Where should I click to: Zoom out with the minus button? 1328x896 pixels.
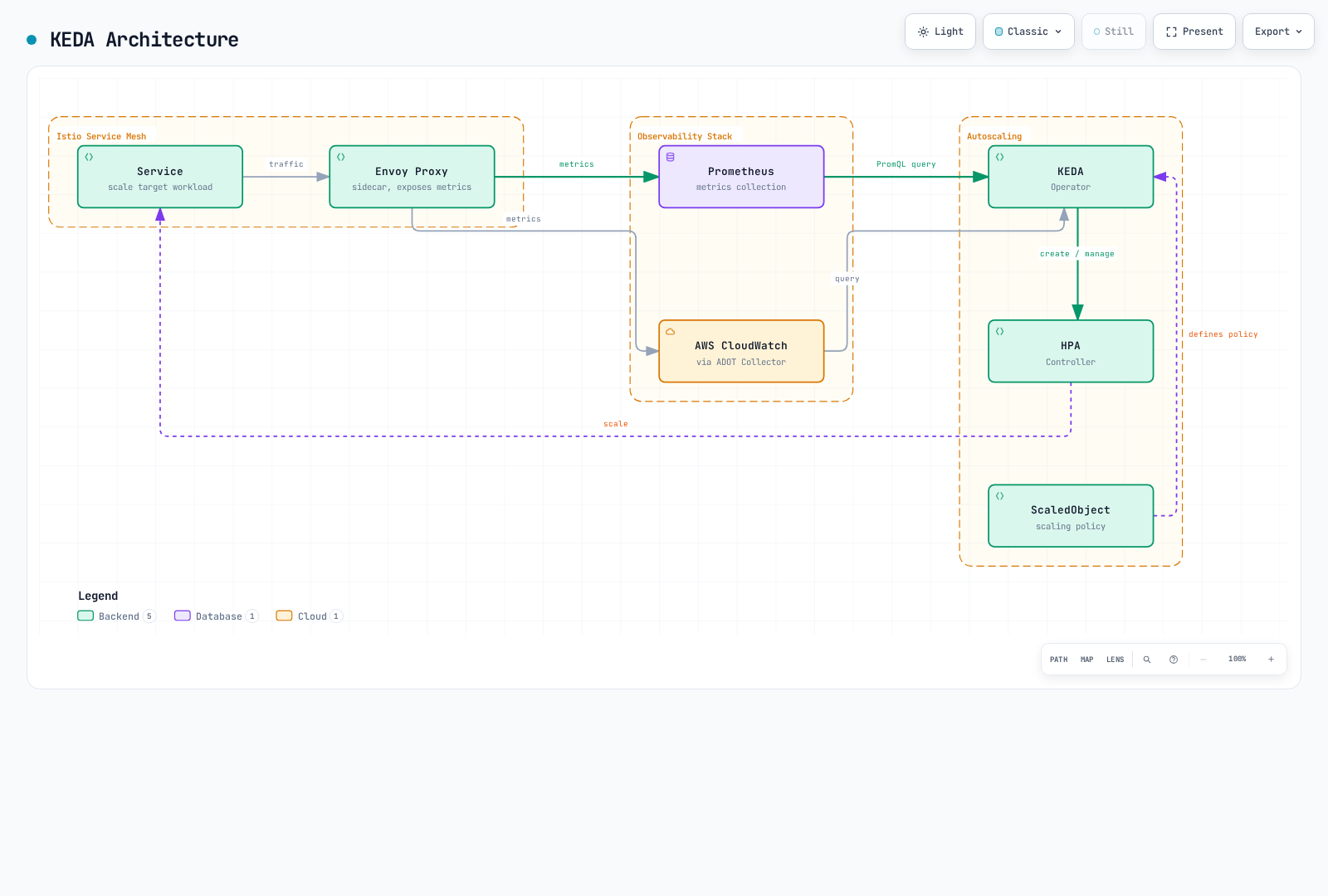coord(1203,660)
